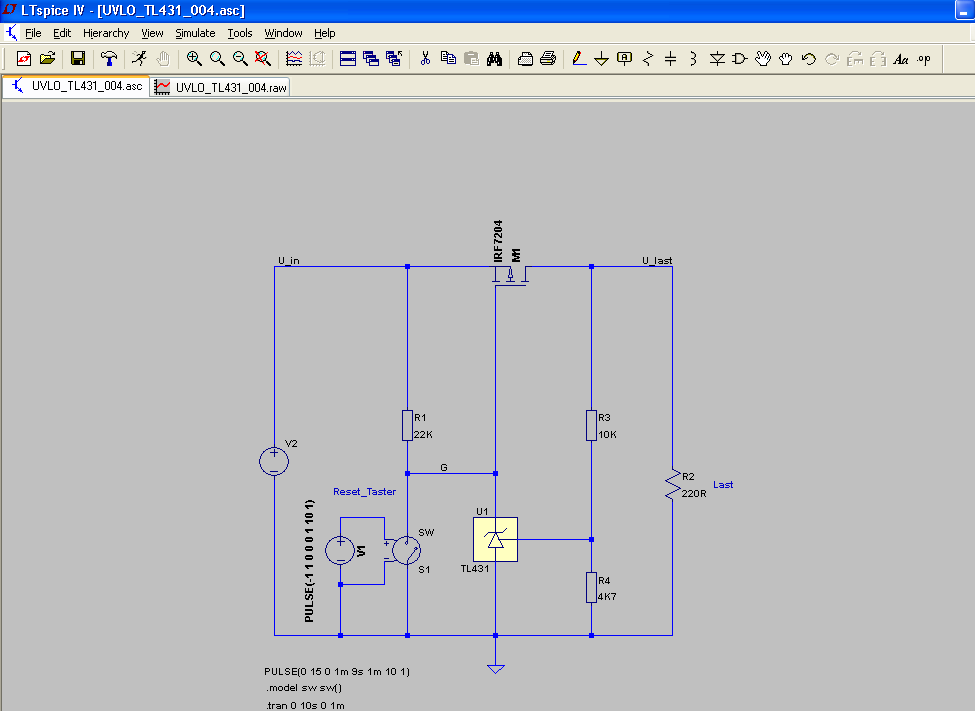Viewport: 975px width, 711px height.
Task: Click the Halt simulation hand icon
Action: pos(163,58)
